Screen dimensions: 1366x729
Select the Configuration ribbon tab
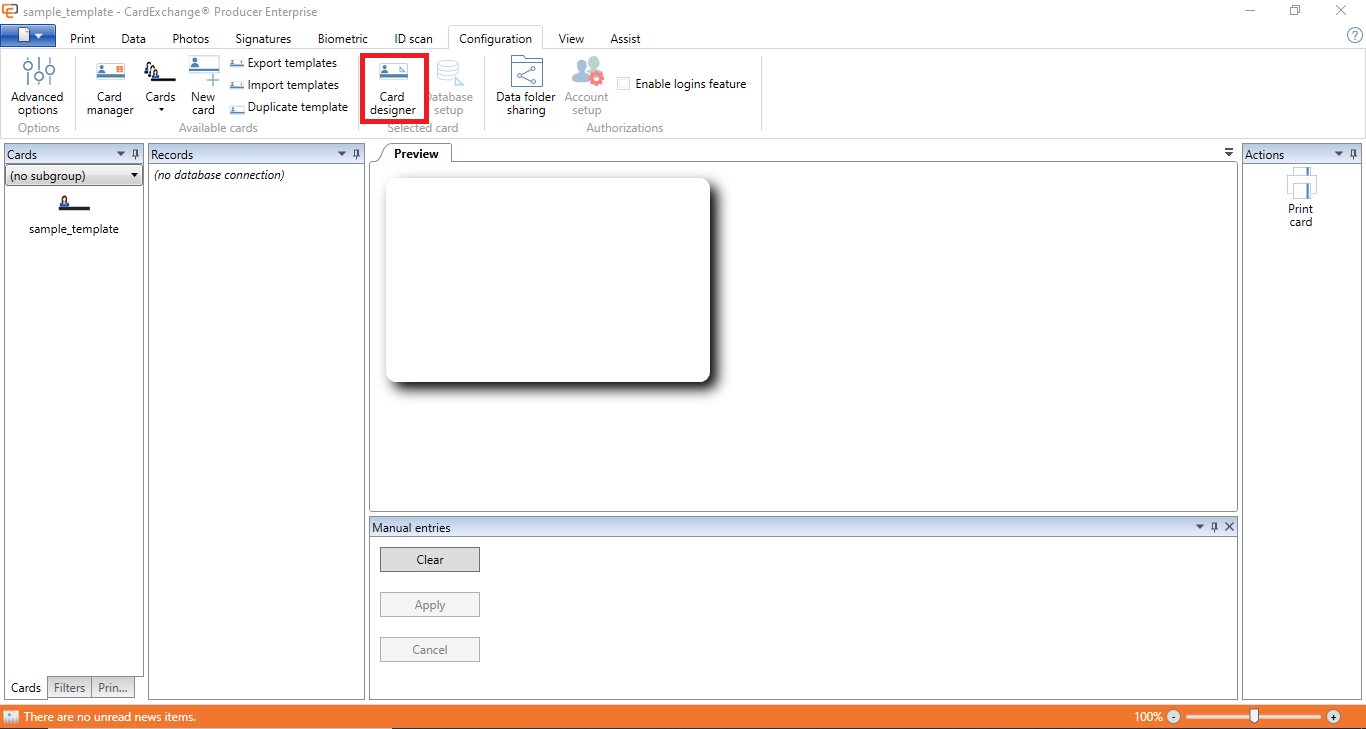496,39
